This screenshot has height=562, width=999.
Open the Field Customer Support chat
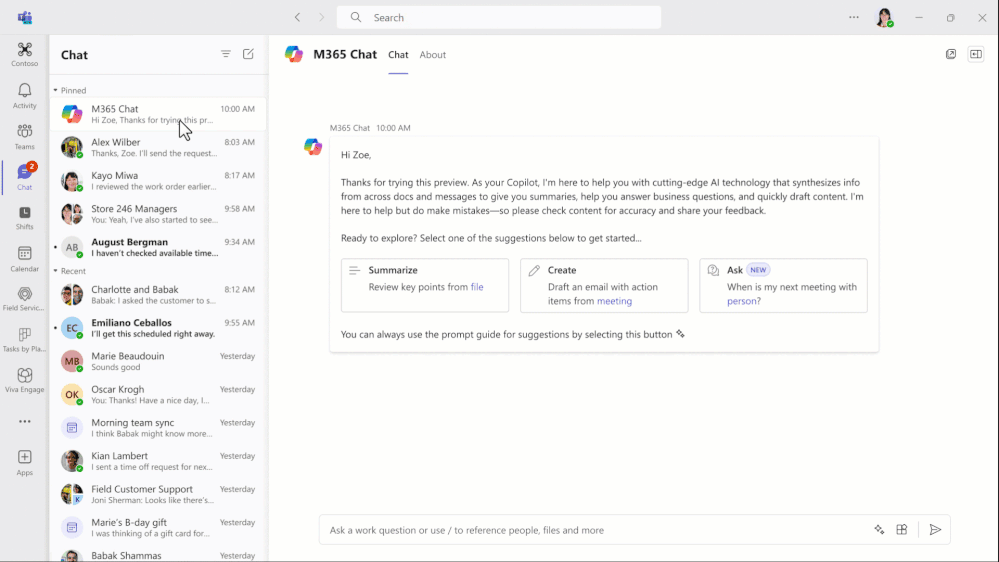[x=158, y=494]
